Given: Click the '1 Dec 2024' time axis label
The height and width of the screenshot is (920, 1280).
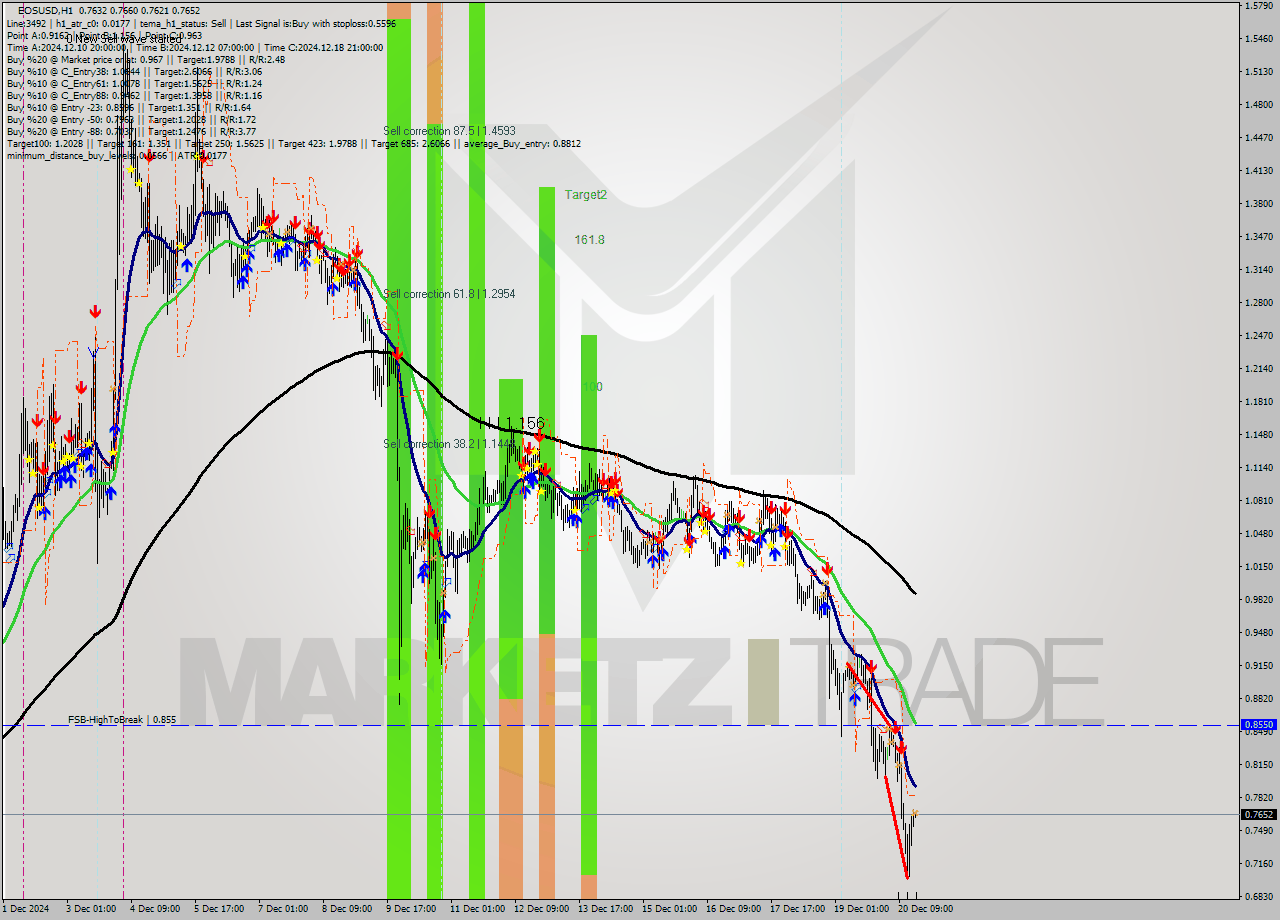Looking at the screenshot, I should click(x=26, y=909).
